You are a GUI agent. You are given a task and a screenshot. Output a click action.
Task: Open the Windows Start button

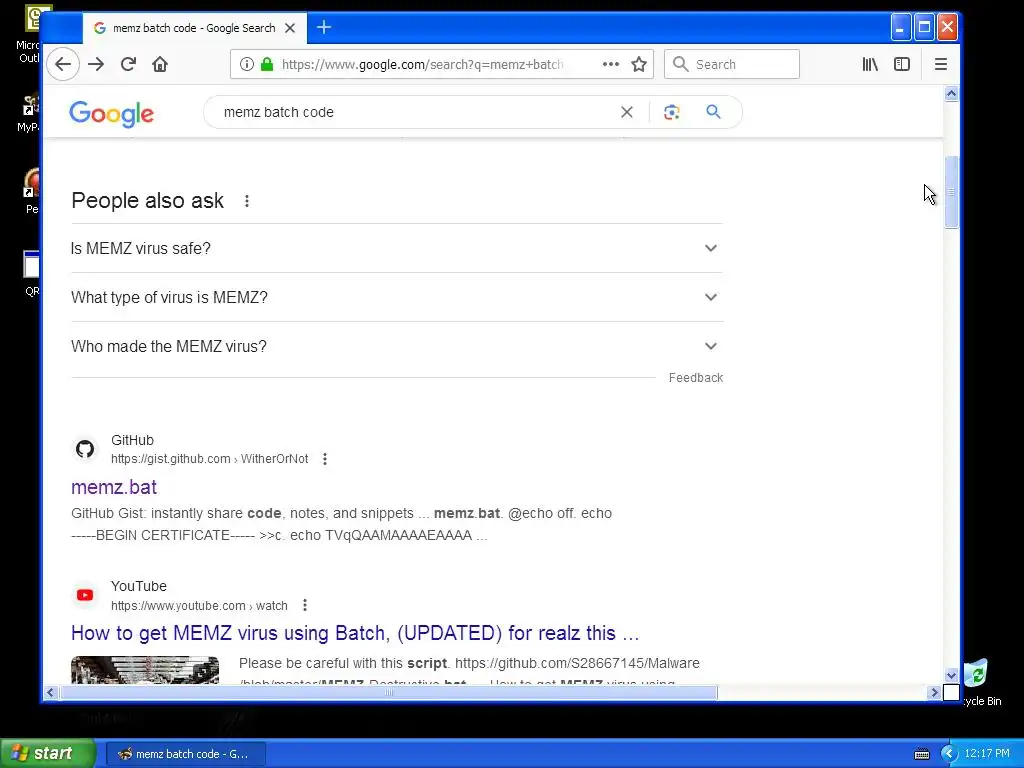(x=48, y=754)
